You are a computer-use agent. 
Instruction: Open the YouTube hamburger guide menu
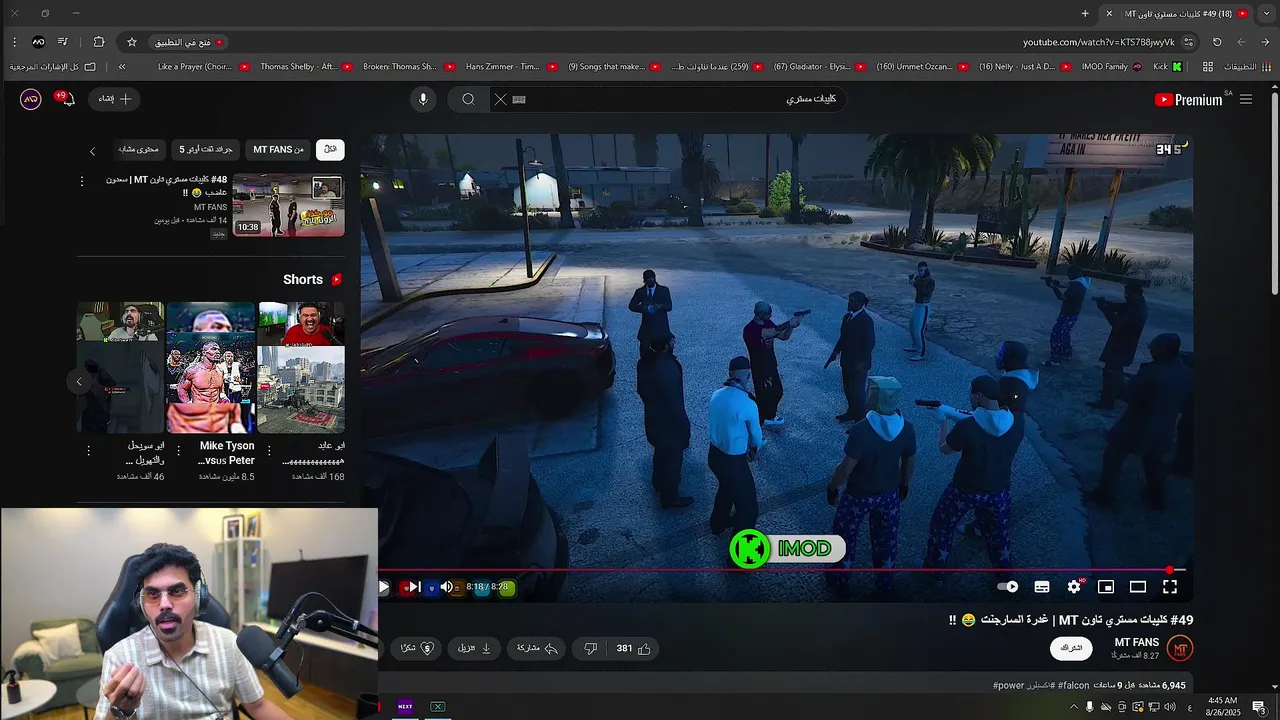(x=1246, y=99)
